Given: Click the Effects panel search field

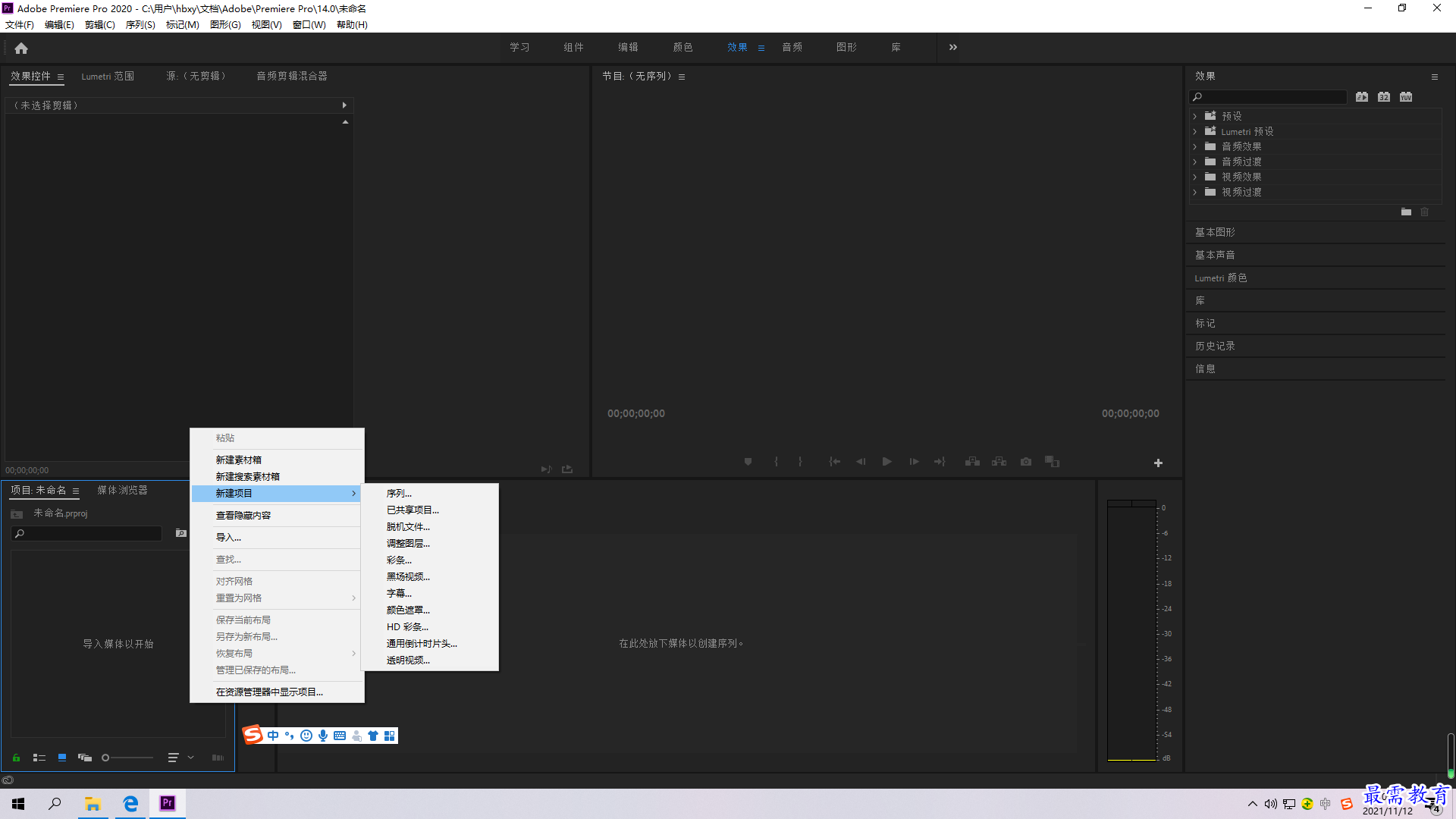Looking at the screenshot, I should (x=1268, y=97).
